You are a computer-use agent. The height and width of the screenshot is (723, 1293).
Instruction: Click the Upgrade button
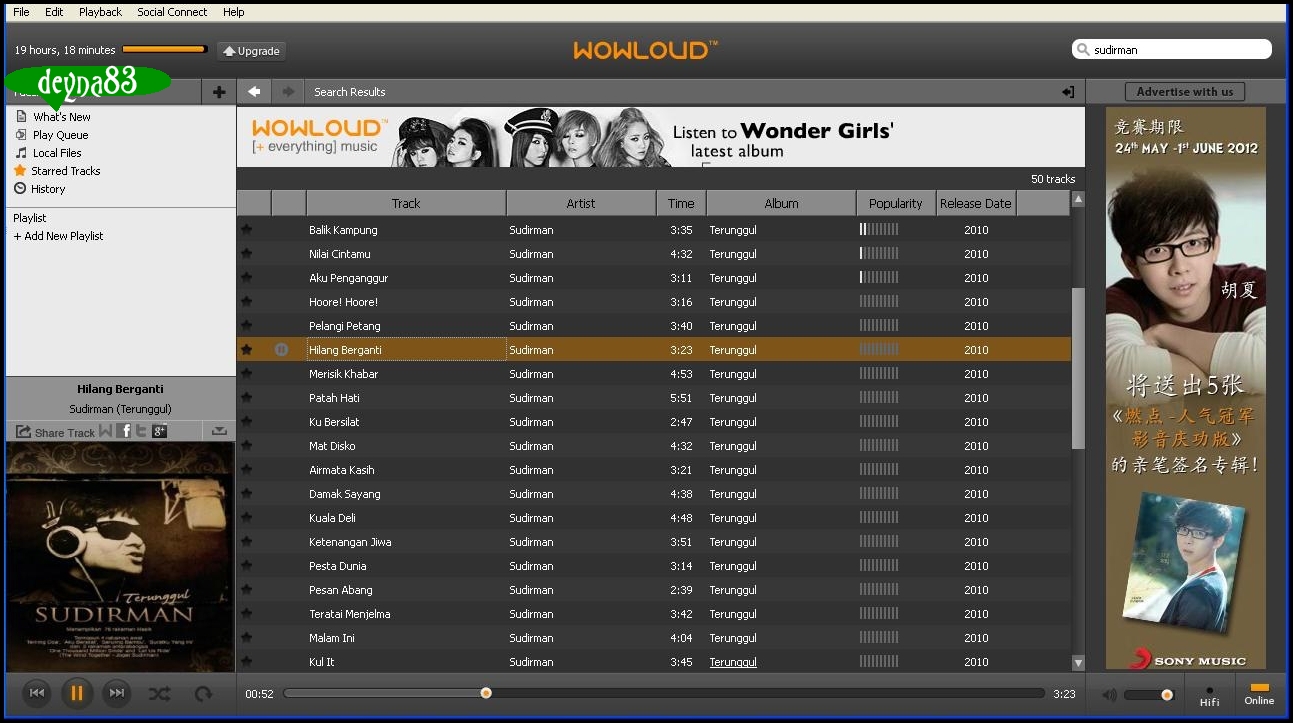point(251,51)
